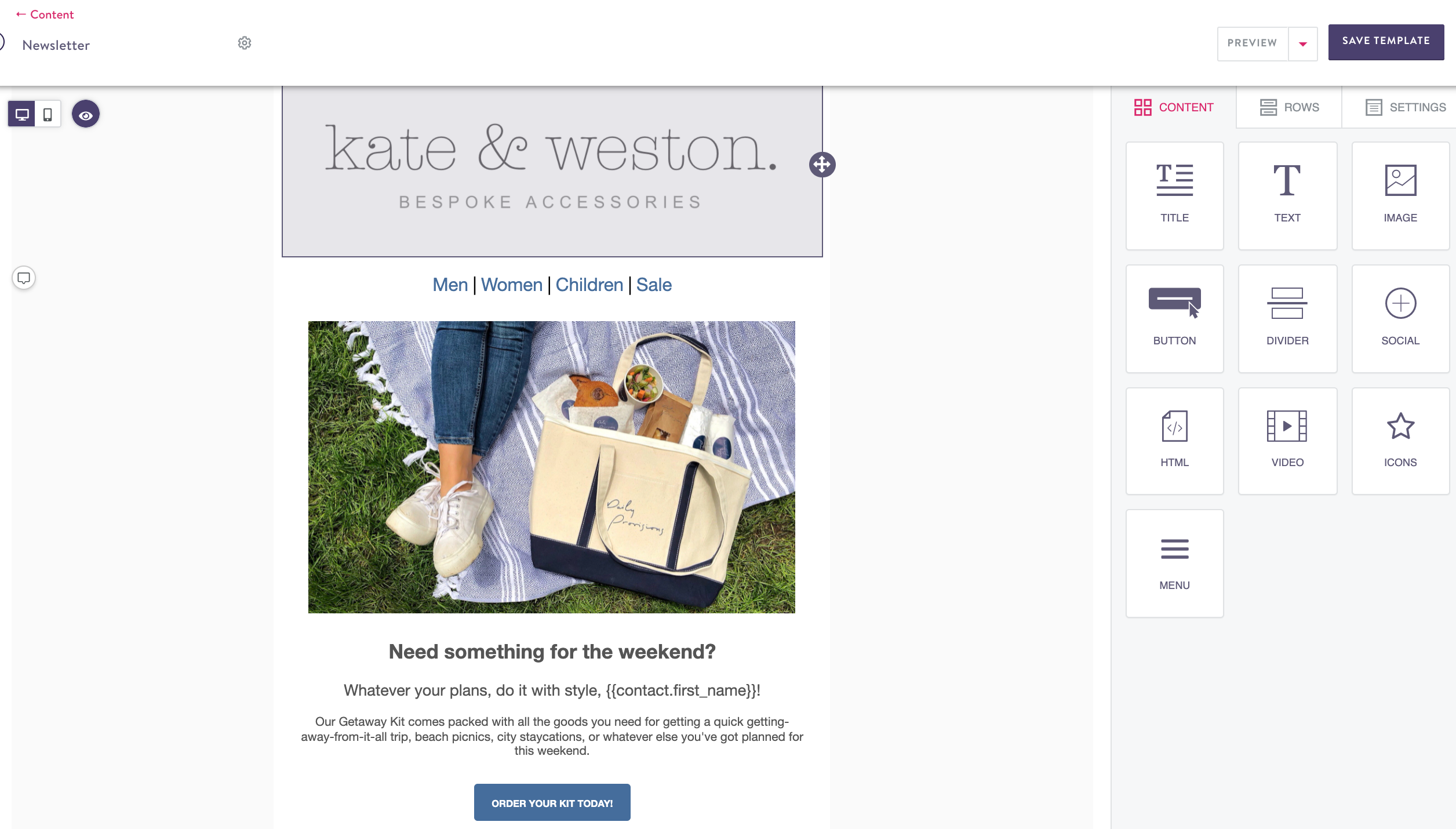Open the Rows tab
Image resolution: width=1456 pixels, height=829 pixels.
coord(1289,107)
